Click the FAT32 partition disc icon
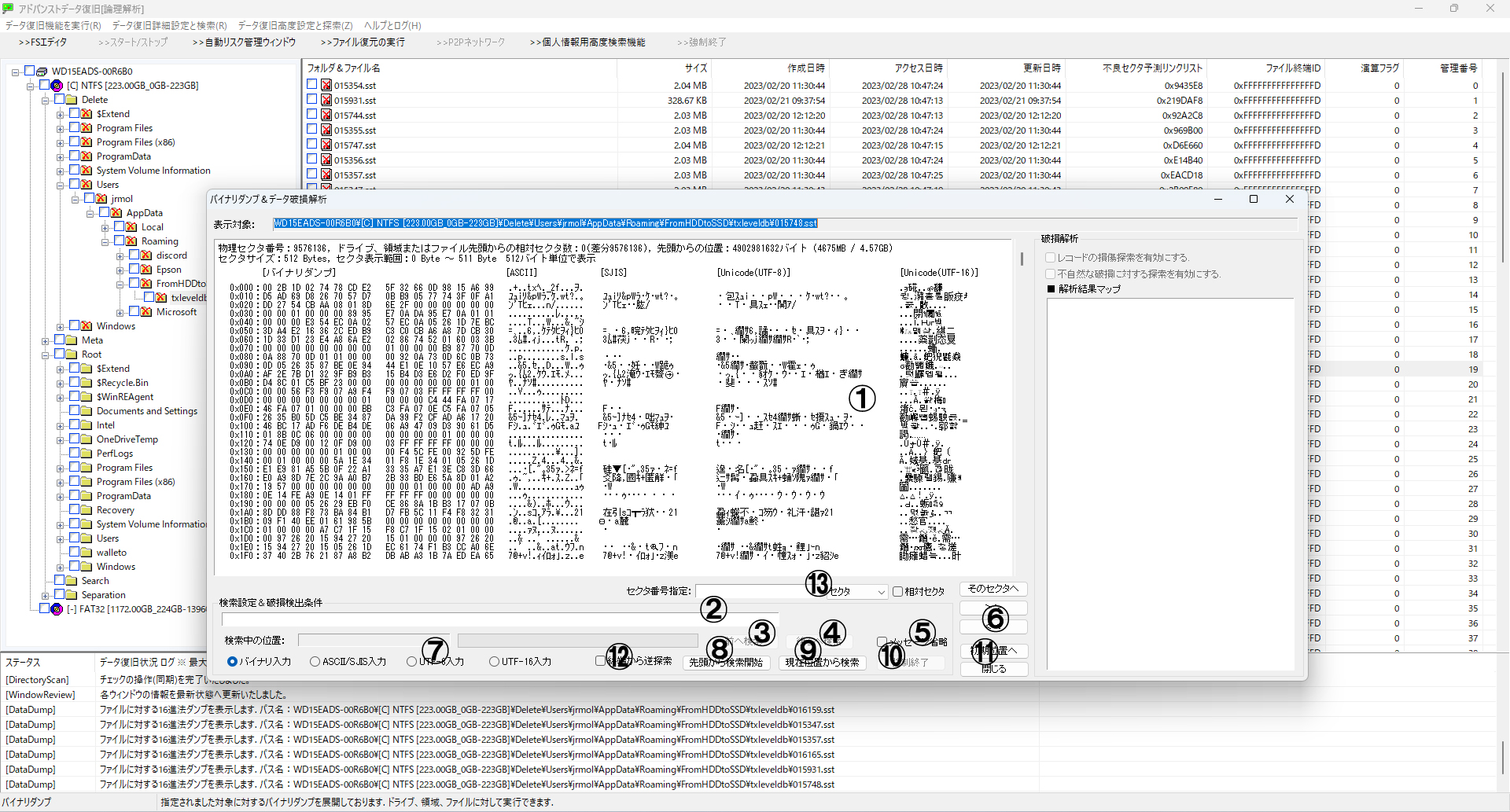Image resolution: width=1510 pixels, height=812 pixels. (x=57, y=609)
